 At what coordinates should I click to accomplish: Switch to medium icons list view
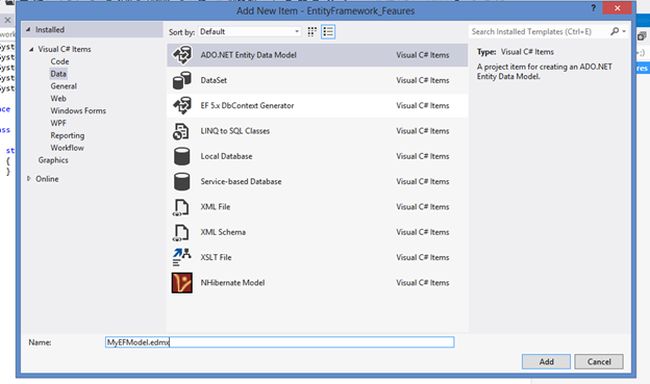pyautogui.click(x=328, y=32)
